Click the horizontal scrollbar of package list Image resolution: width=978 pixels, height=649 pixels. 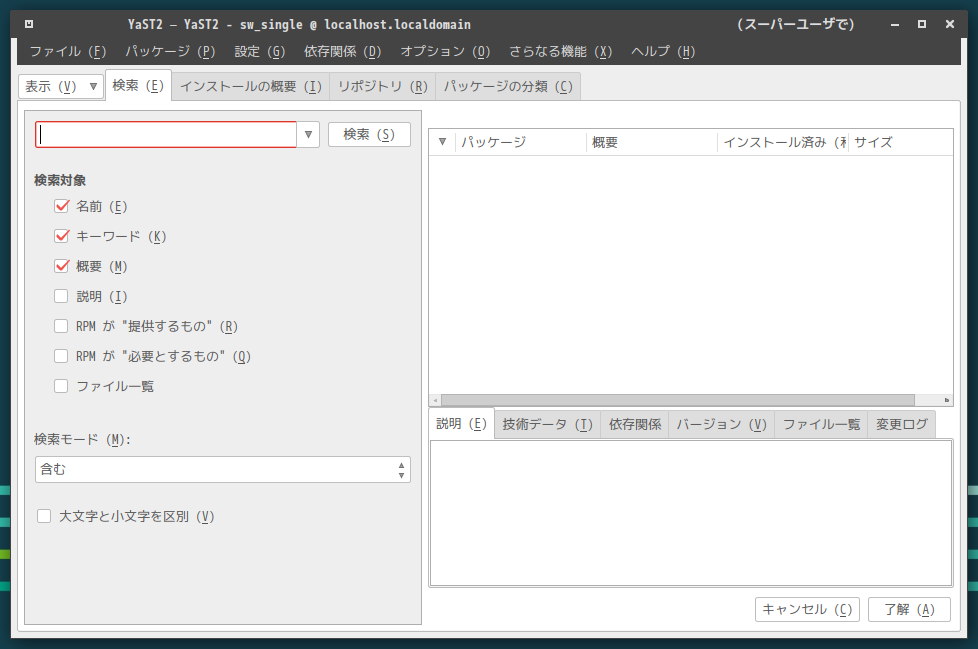[677, 400]
